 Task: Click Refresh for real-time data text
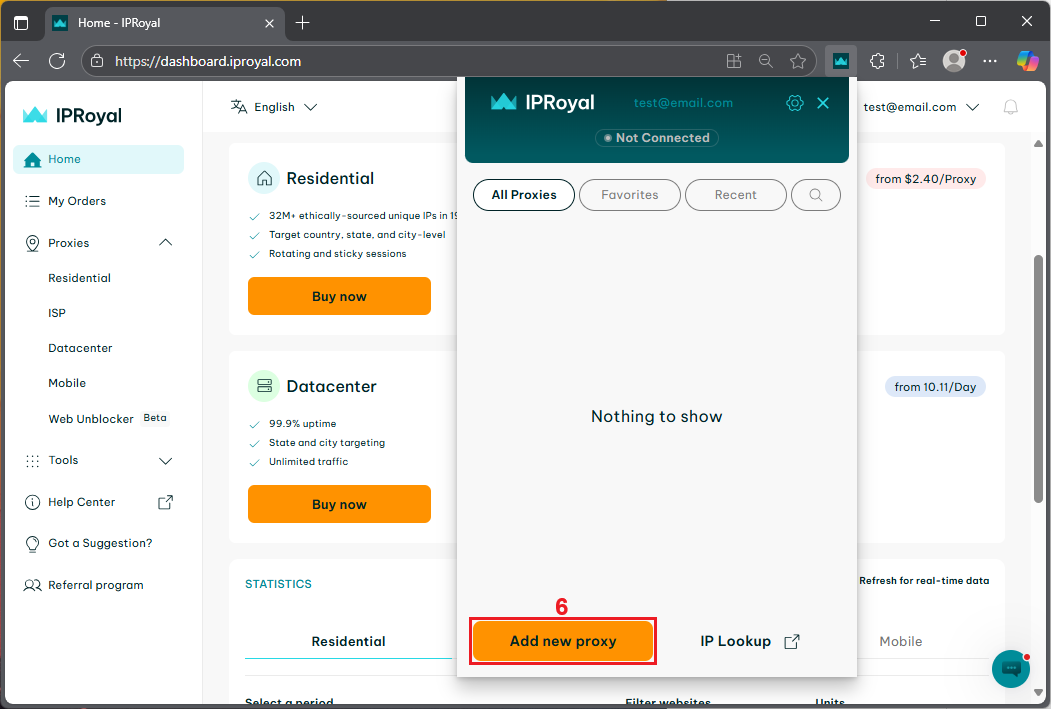[924, 580]
